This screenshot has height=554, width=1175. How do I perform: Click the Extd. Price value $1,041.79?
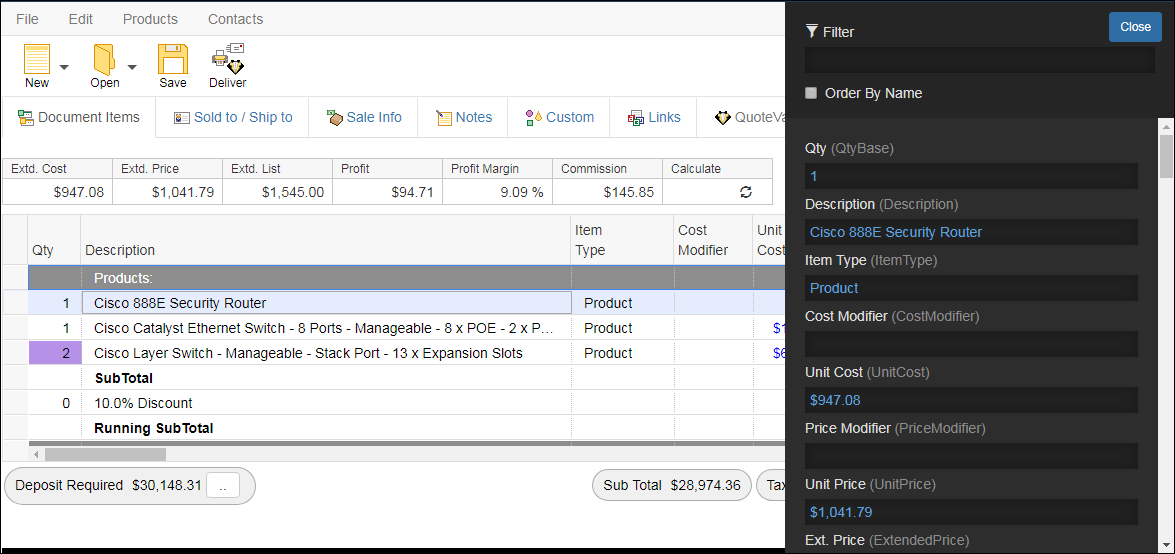pos(168,193)
